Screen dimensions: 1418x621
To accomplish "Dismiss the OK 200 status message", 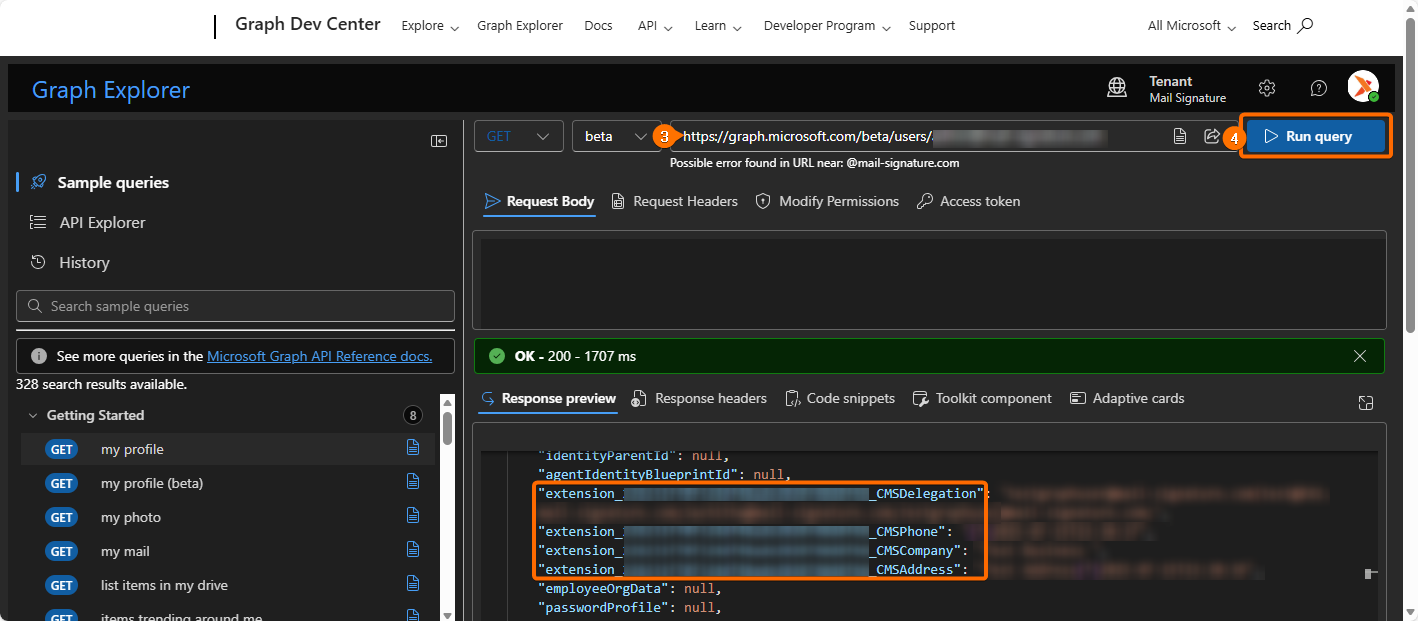I will click(x=1360, y=356).
